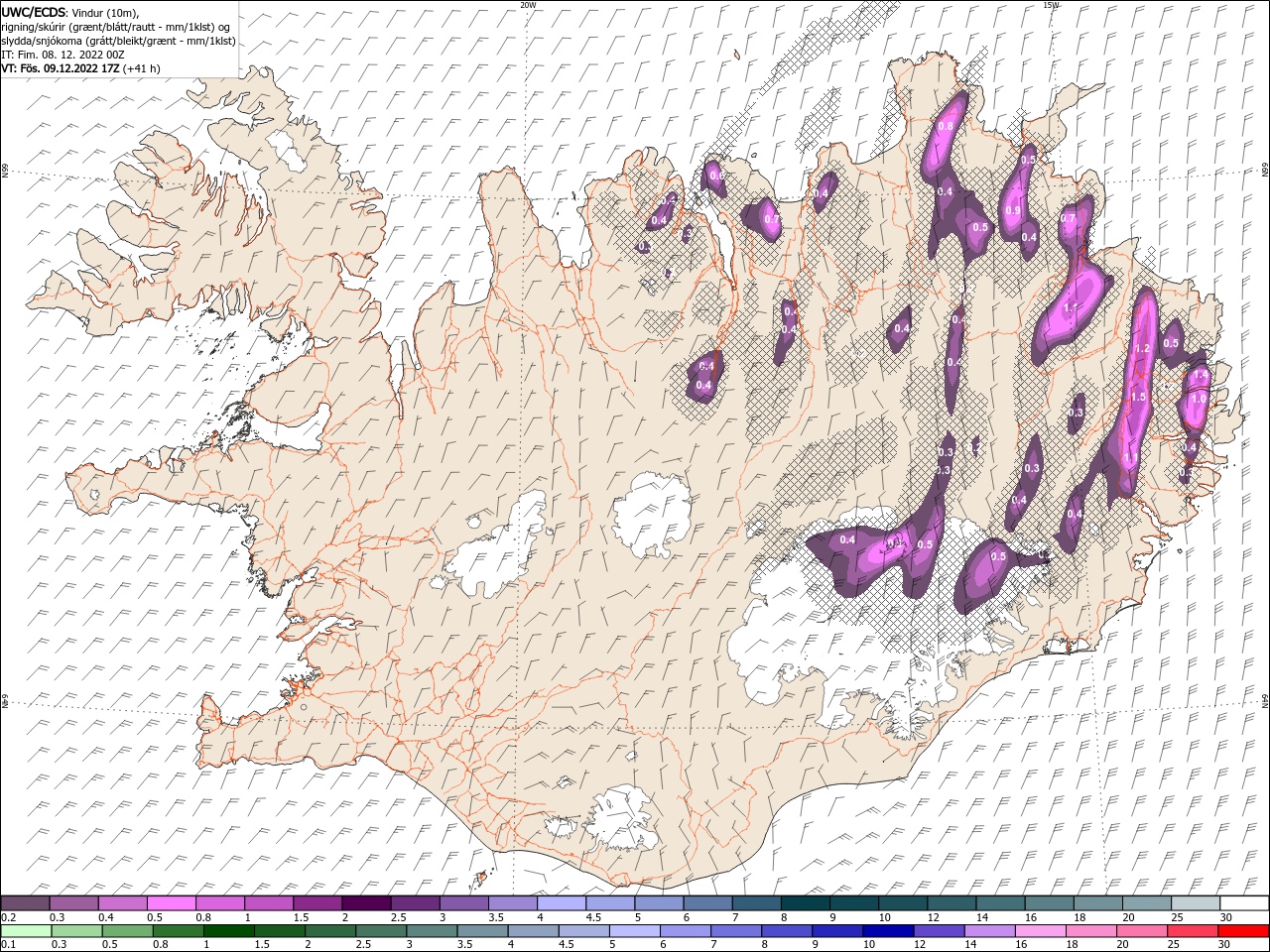
Task: Click the 4–4.5 light blue swatch, upper legend
Action: pyautogui.click(x=561, y=903)
